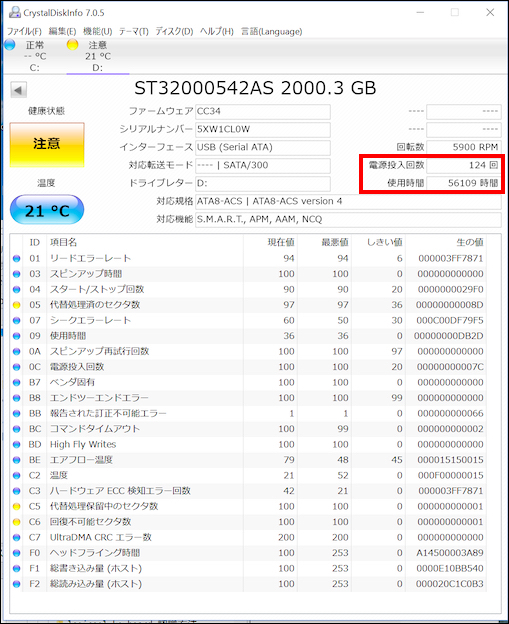The width and height of the screenshot is (509, 624).
Task: Open the テーマ(T) menu
Action: pos(133,31)
